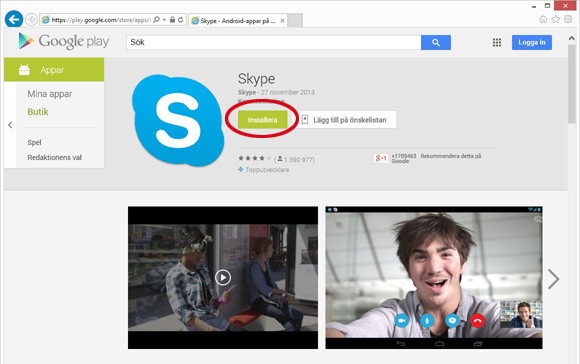The image size is (580, 364).
Task: Open Spel in the sidebar
Action: [x=34, y=142]
